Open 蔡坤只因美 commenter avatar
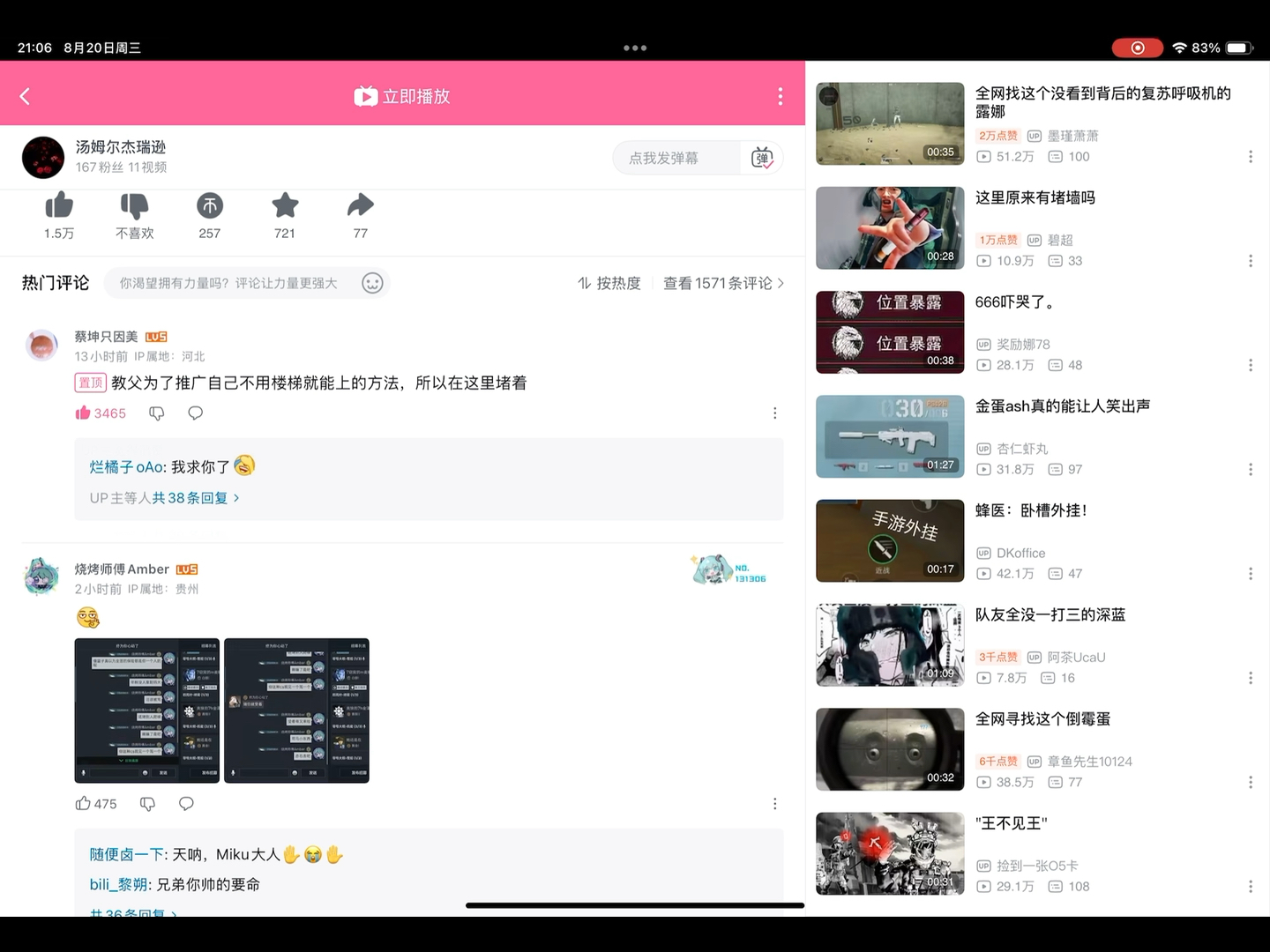 point(41,346)
